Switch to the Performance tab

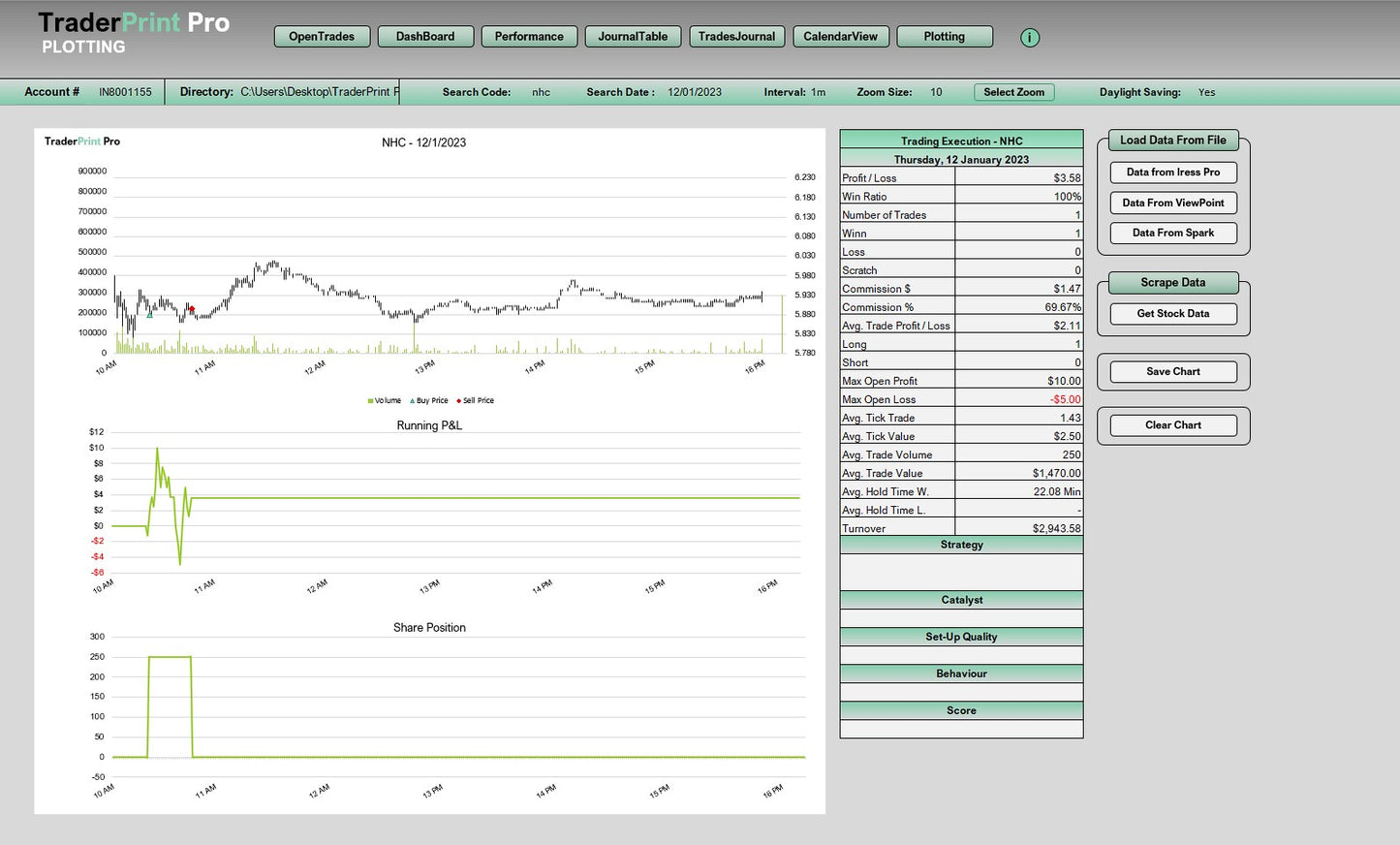tap(529, 37)
